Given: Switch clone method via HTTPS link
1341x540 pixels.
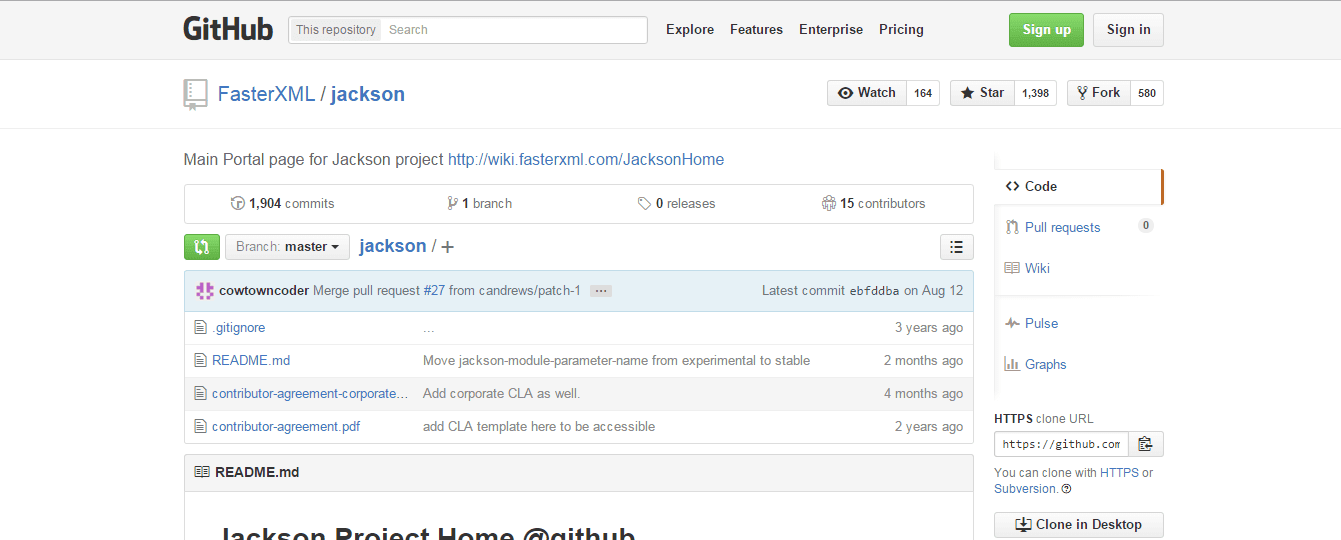Looking at the screenshot, I should click(x=1119, y=473).
